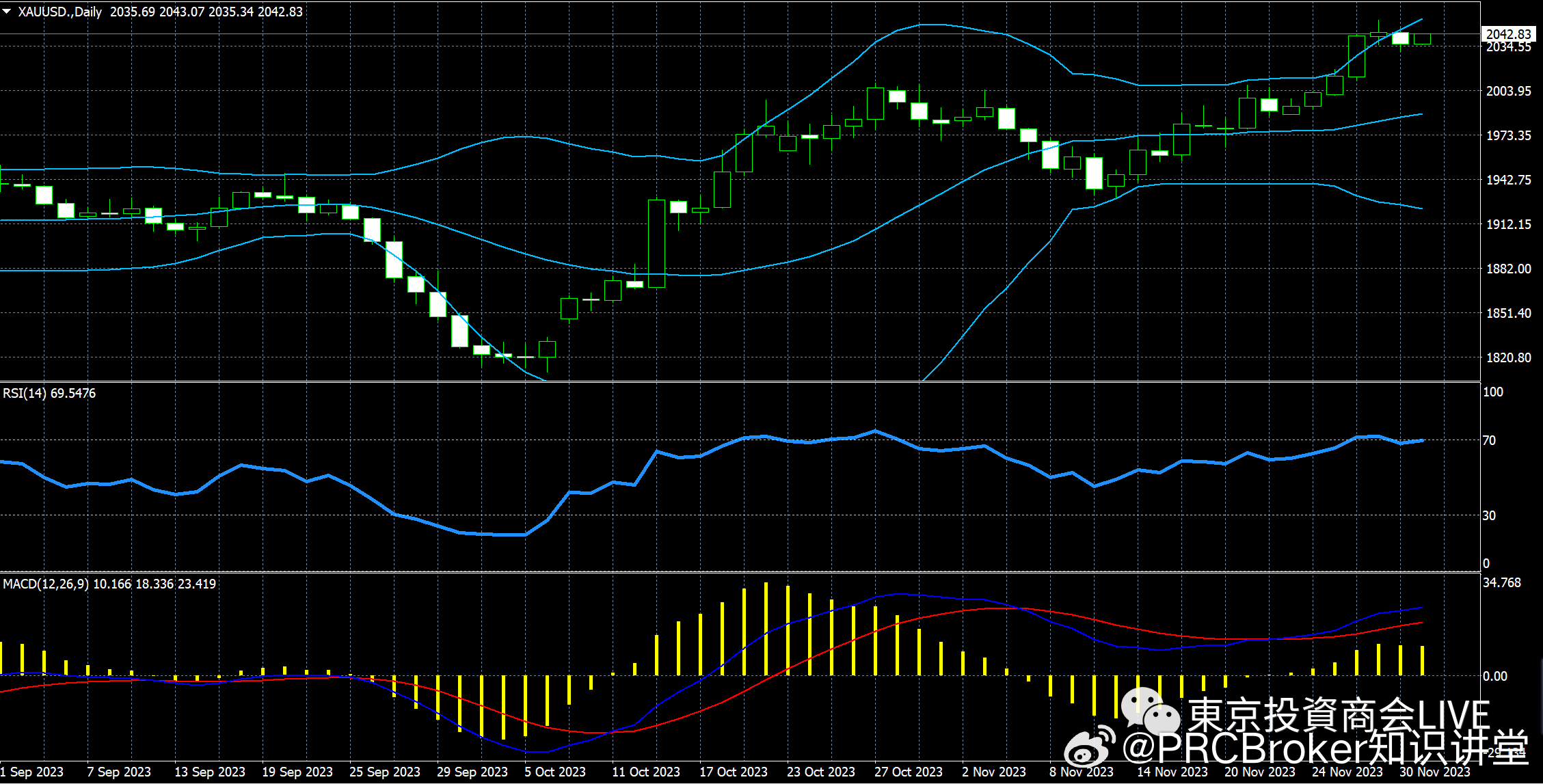Click the 11 Oct 2023 date label
The image size is (1543, 784).
(646, 772)
